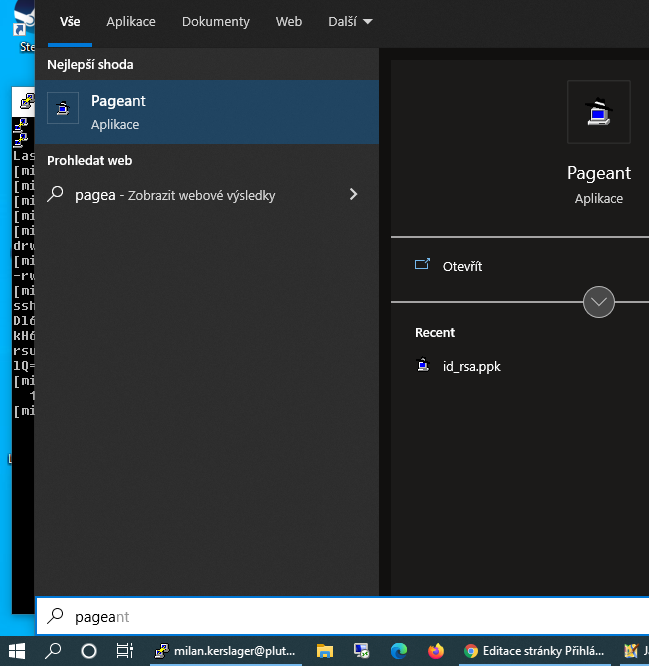Click the PuTTY window title icon
Viewport: 649px width, 666px height.
[x=27, y=102]
